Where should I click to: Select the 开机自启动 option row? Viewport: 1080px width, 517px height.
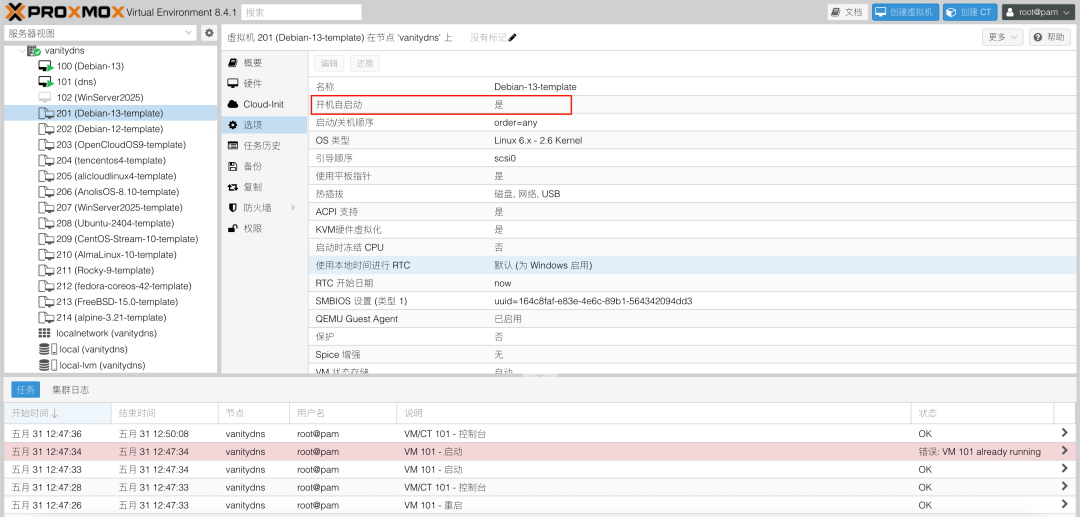690,105
